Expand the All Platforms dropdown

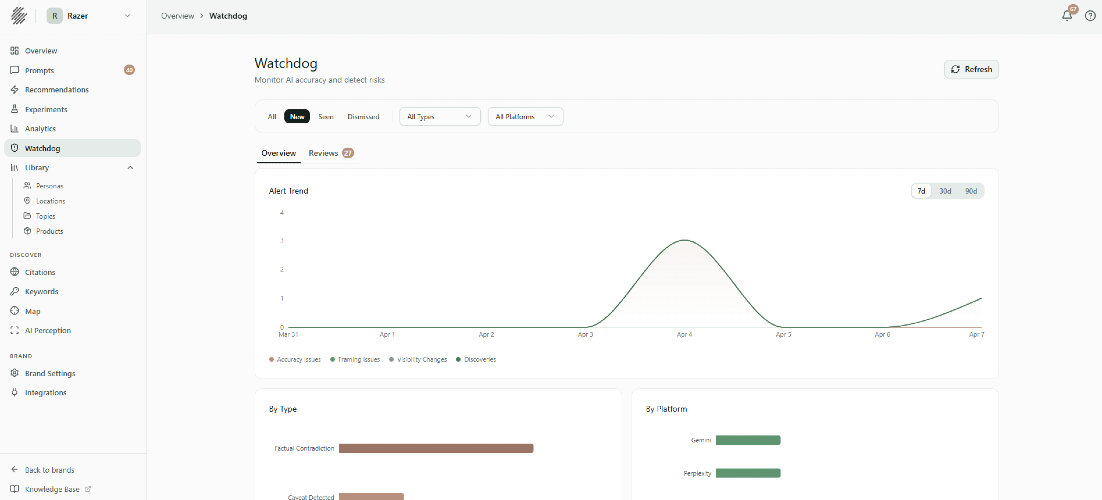(x=525, y=117)
